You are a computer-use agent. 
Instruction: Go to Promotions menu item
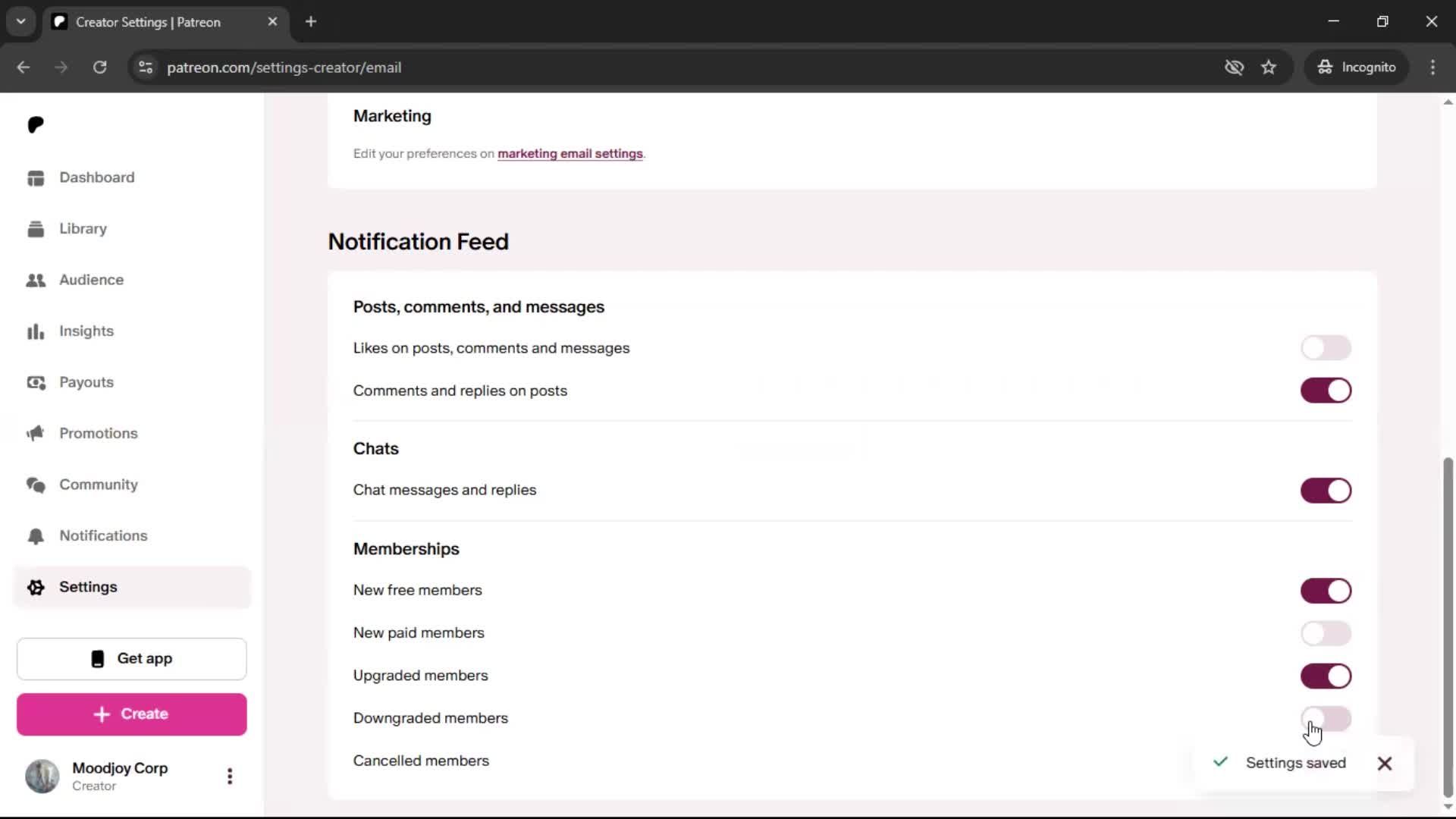point(132,434)
